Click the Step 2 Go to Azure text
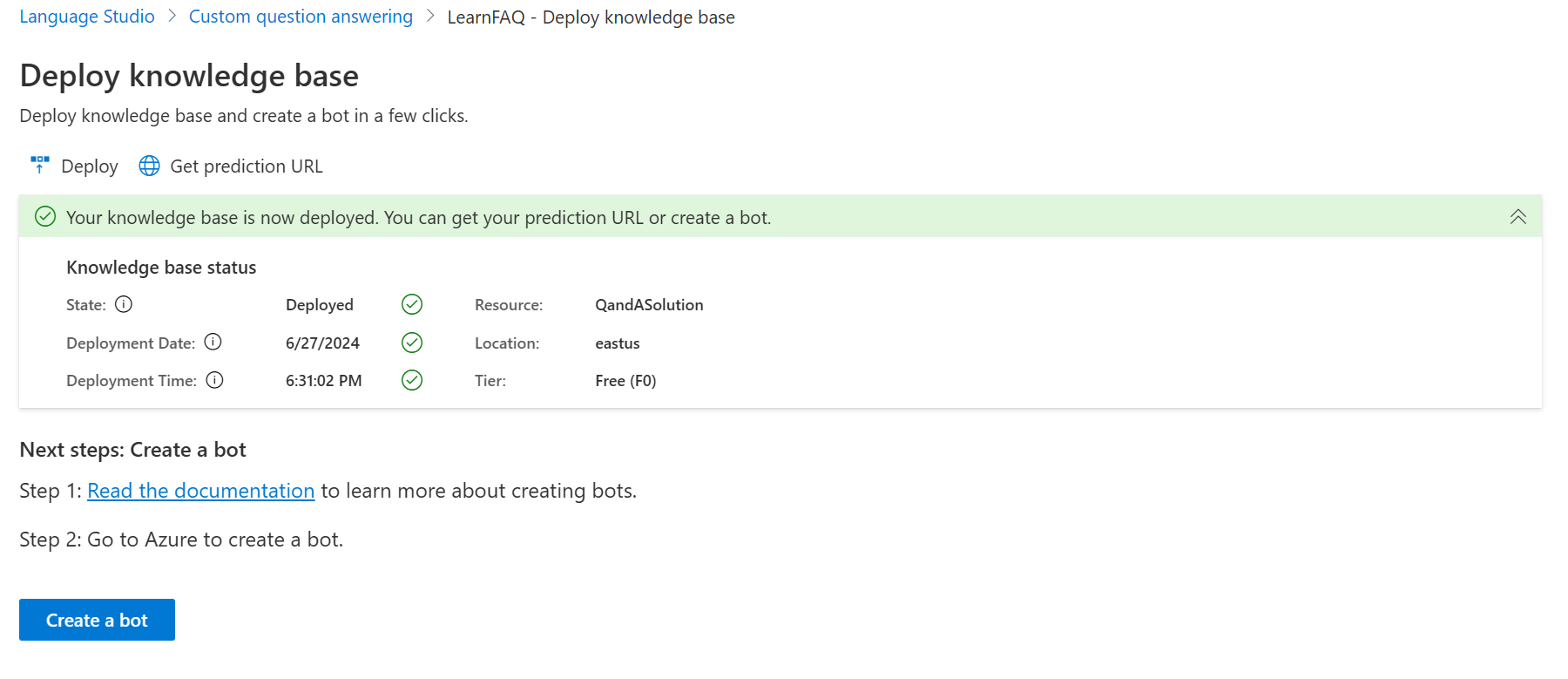Image resolution: width=1568 pixels, height=679 pixels. coord(181,540)
